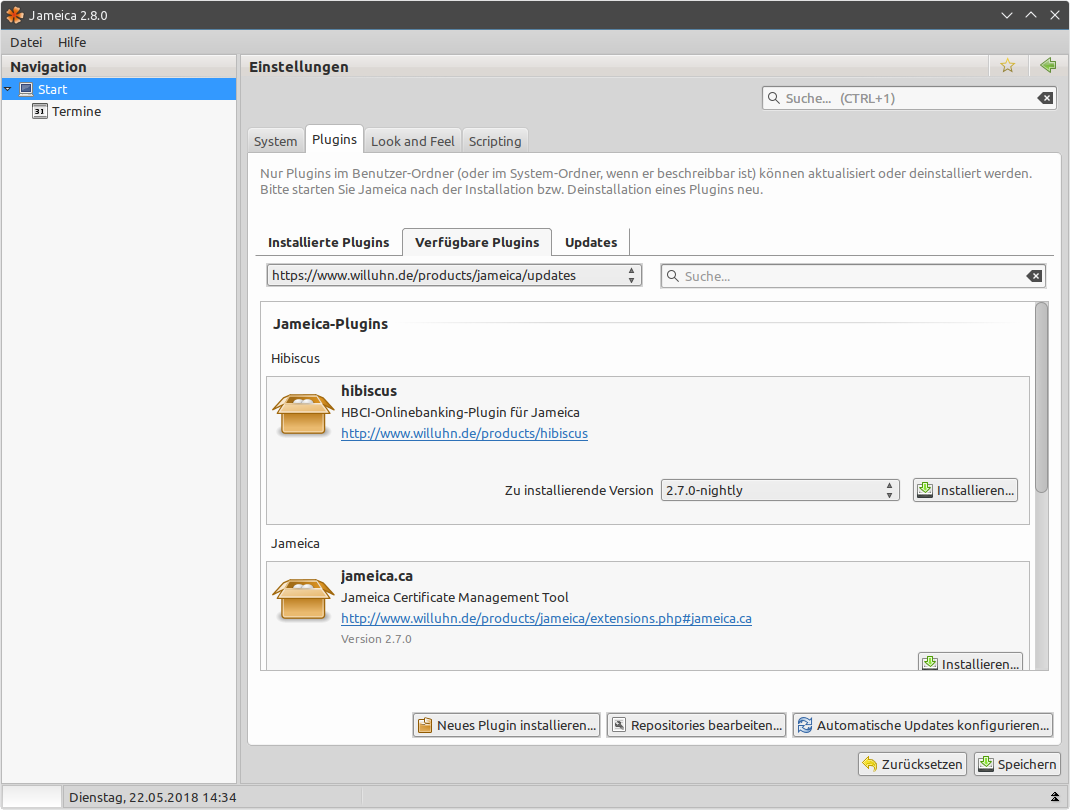Viewport: 1070px width, 810px height.
Task: Open the Hilfe menu
Action: (72, 42)
